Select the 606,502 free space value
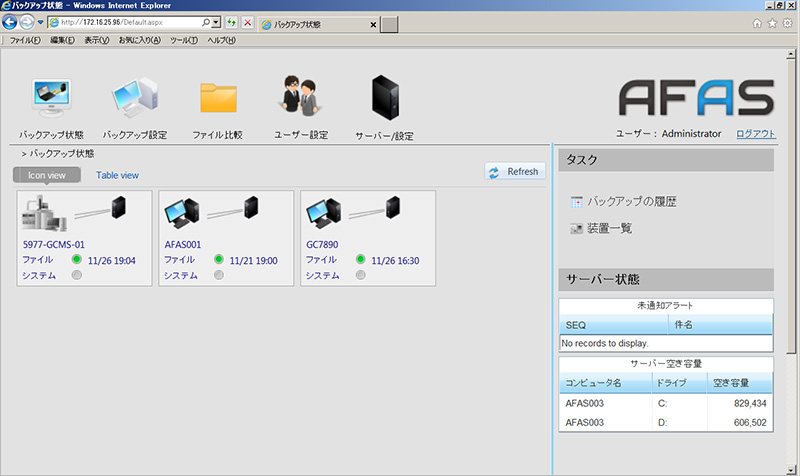This screenshot has height=476, width=800. pyautogui.click(x=750, y=422)
